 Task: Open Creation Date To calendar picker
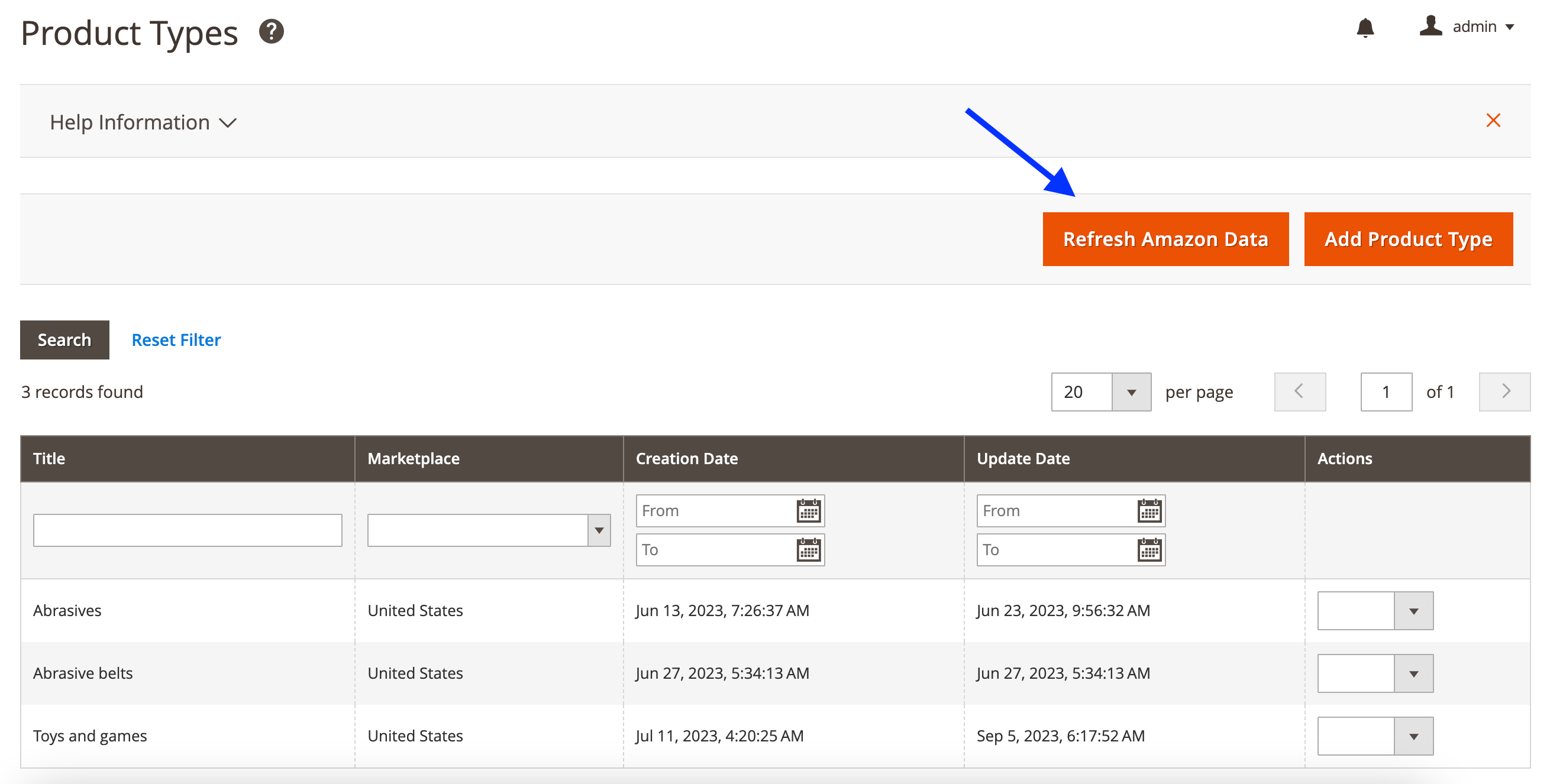808,549
